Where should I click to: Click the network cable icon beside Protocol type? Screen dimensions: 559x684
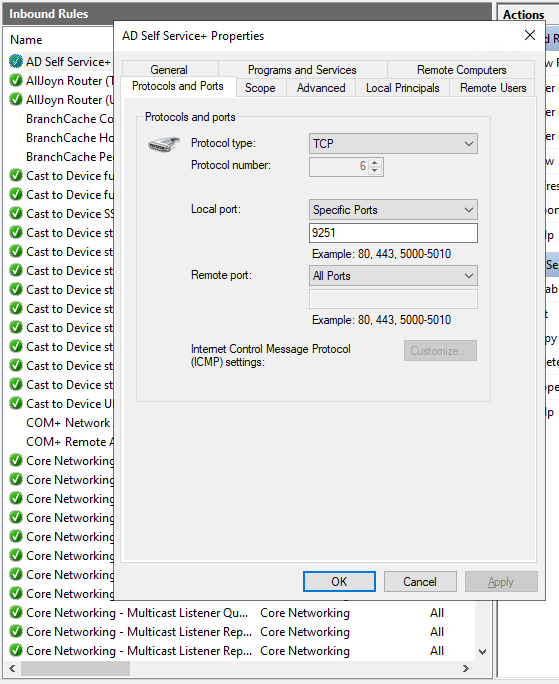164,144
